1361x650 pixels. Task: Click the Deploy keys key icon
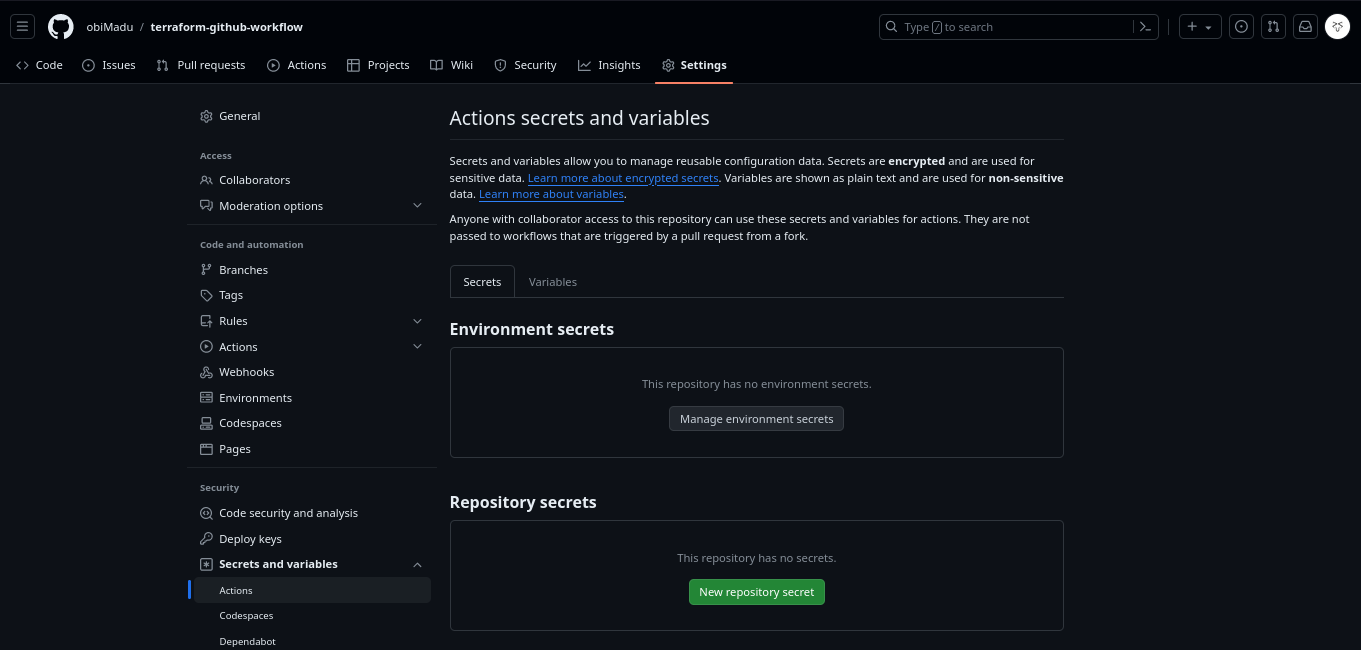click(207, 539)
